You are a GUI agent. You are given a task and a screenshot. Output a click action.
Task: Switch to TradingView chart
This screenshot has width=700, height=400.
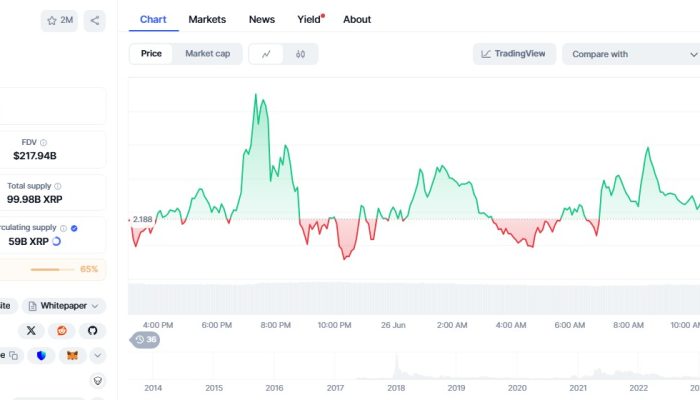(514, 54)
